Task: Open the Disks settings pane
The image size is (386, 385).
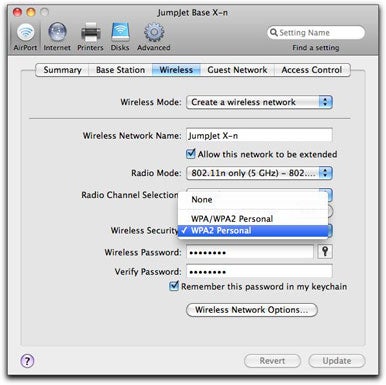Action: point(120,37)
